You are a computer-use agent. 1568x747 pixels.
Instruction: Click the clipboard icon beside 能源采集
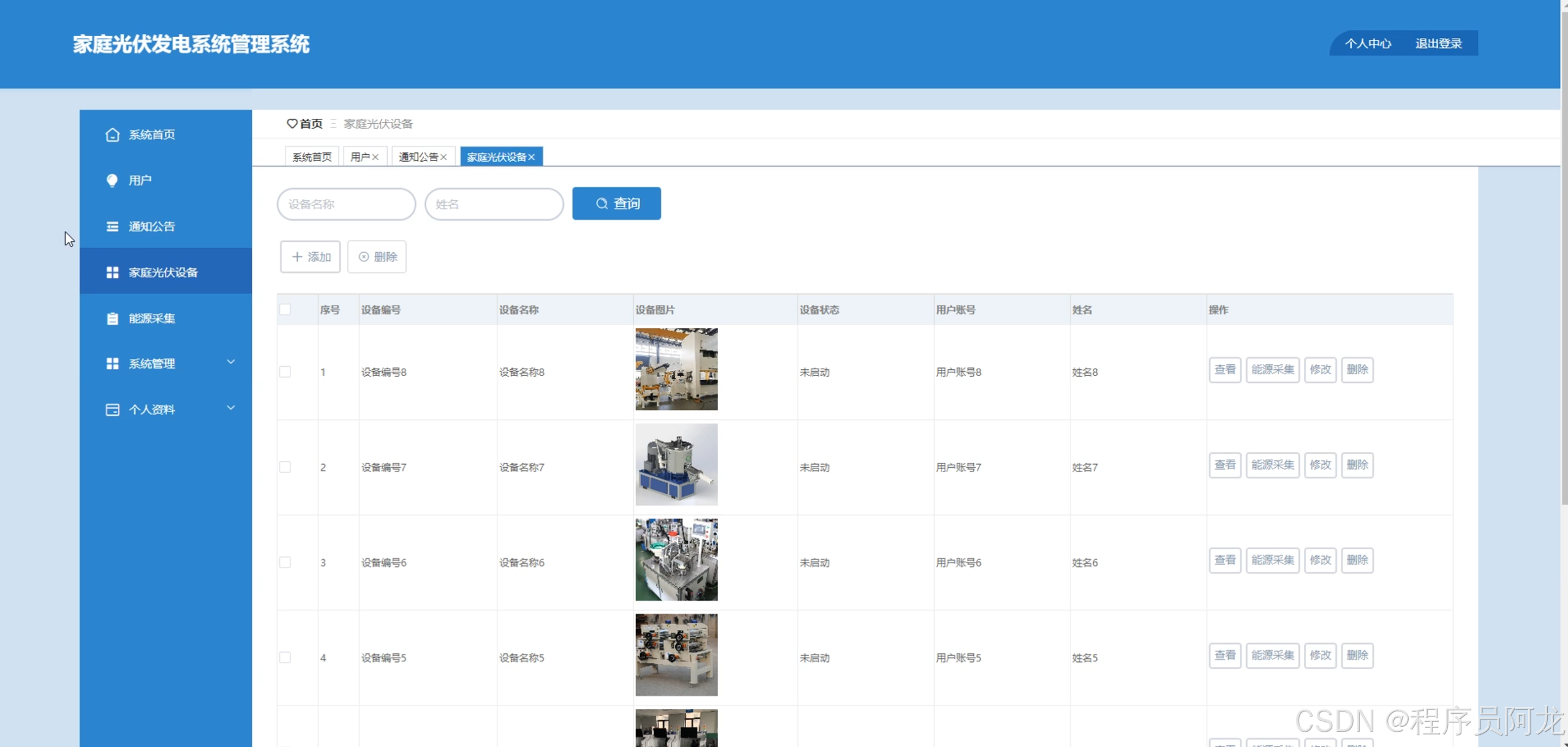click(112, 318)
